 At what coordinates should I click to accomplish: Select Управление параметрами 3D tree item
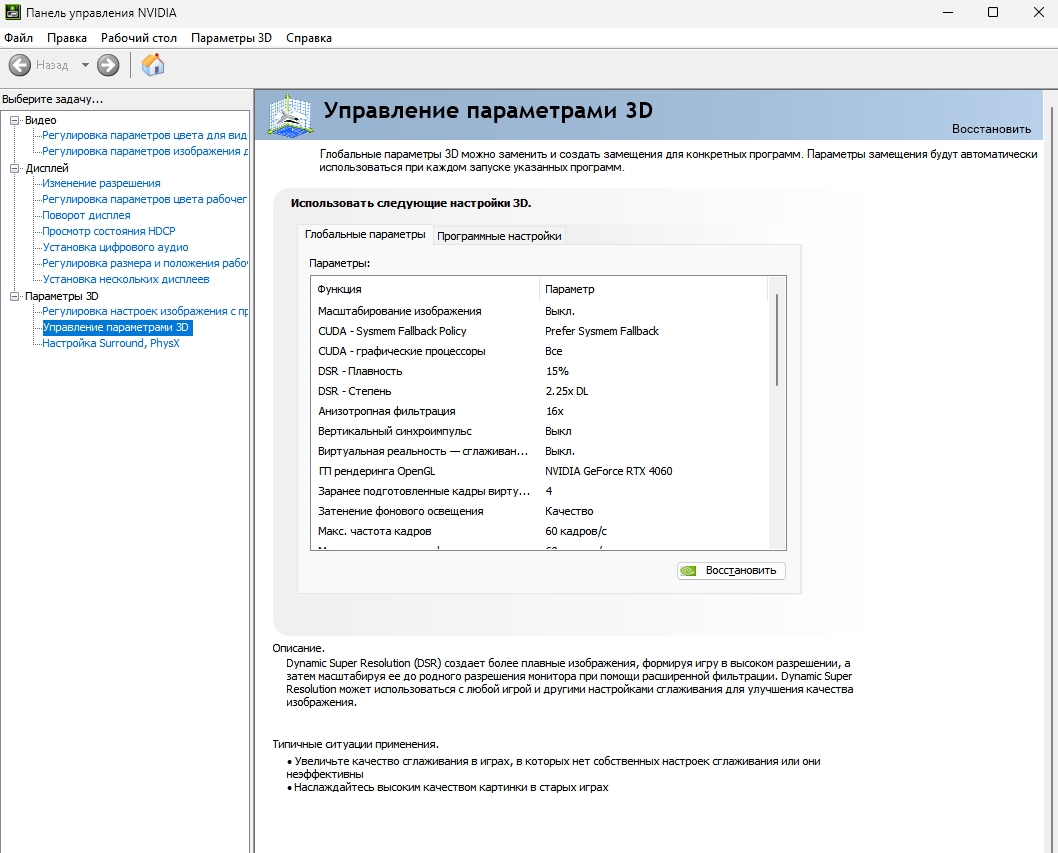pos(116,328)
